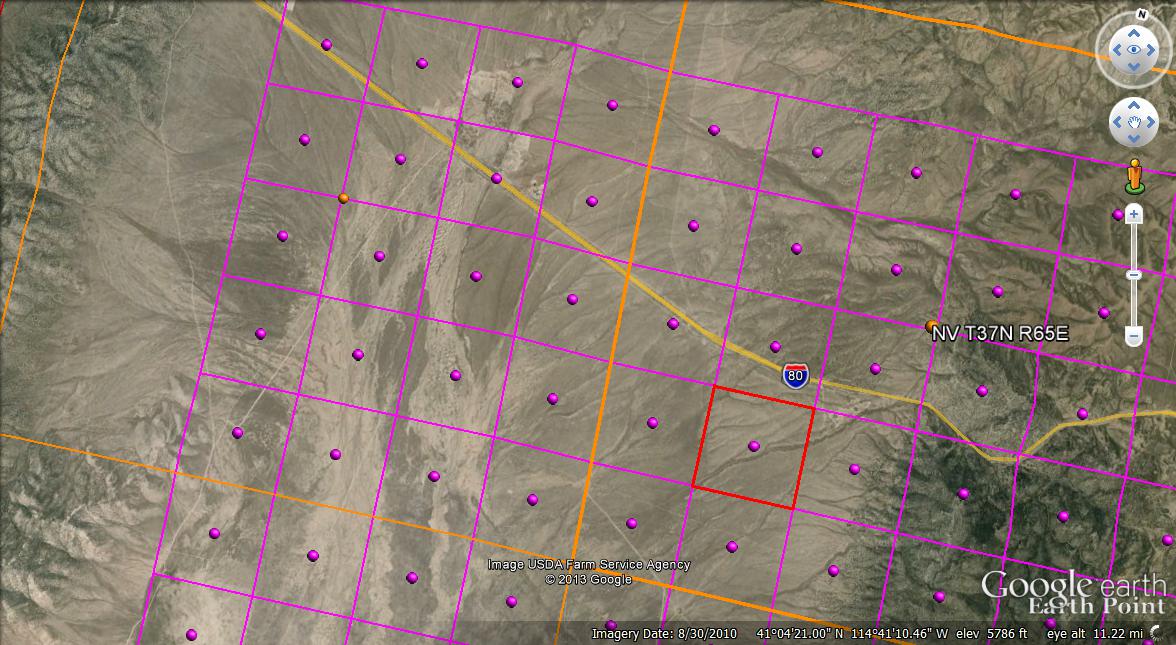
Task: Pan map left with hand joystick arrow
Action: pyautogui.click(x=1116, y=122)
